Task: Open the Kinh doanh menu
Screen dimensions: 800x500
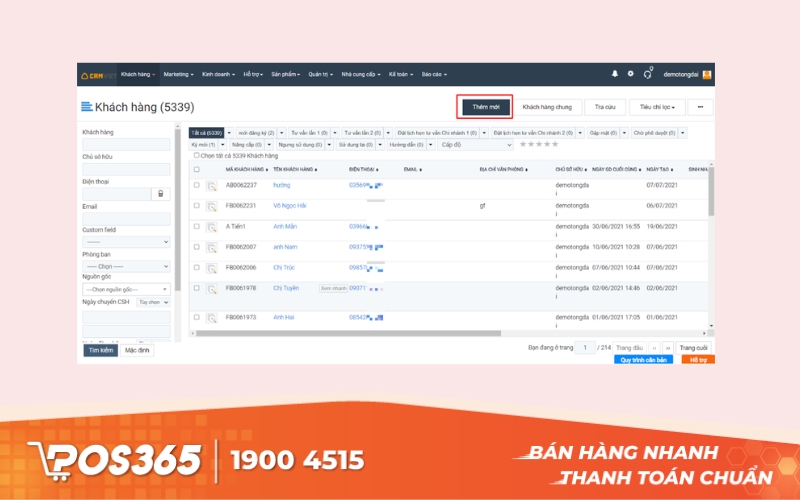Action: click(x=218, y=74)
